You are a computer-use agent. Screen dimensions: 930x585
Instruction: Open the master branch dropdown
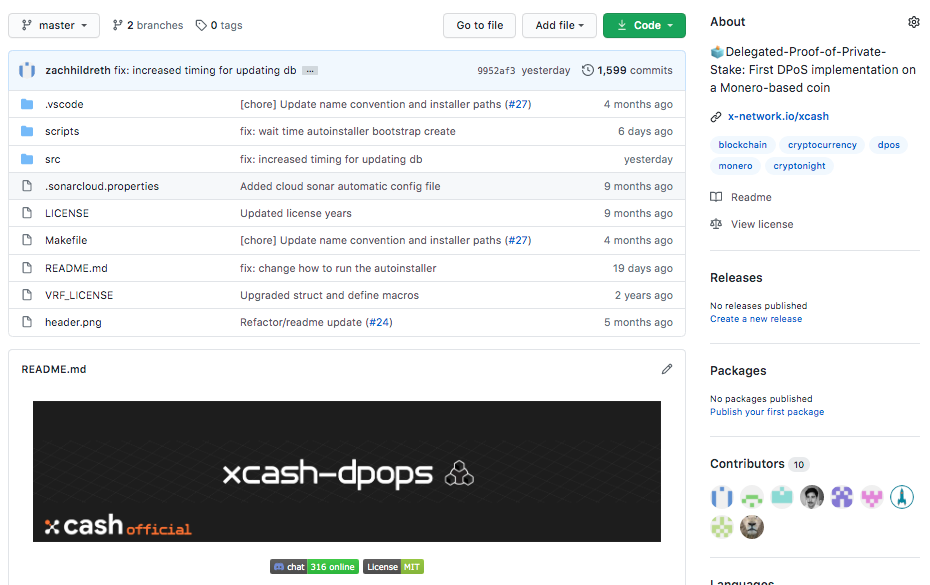(x=54, y=26)
